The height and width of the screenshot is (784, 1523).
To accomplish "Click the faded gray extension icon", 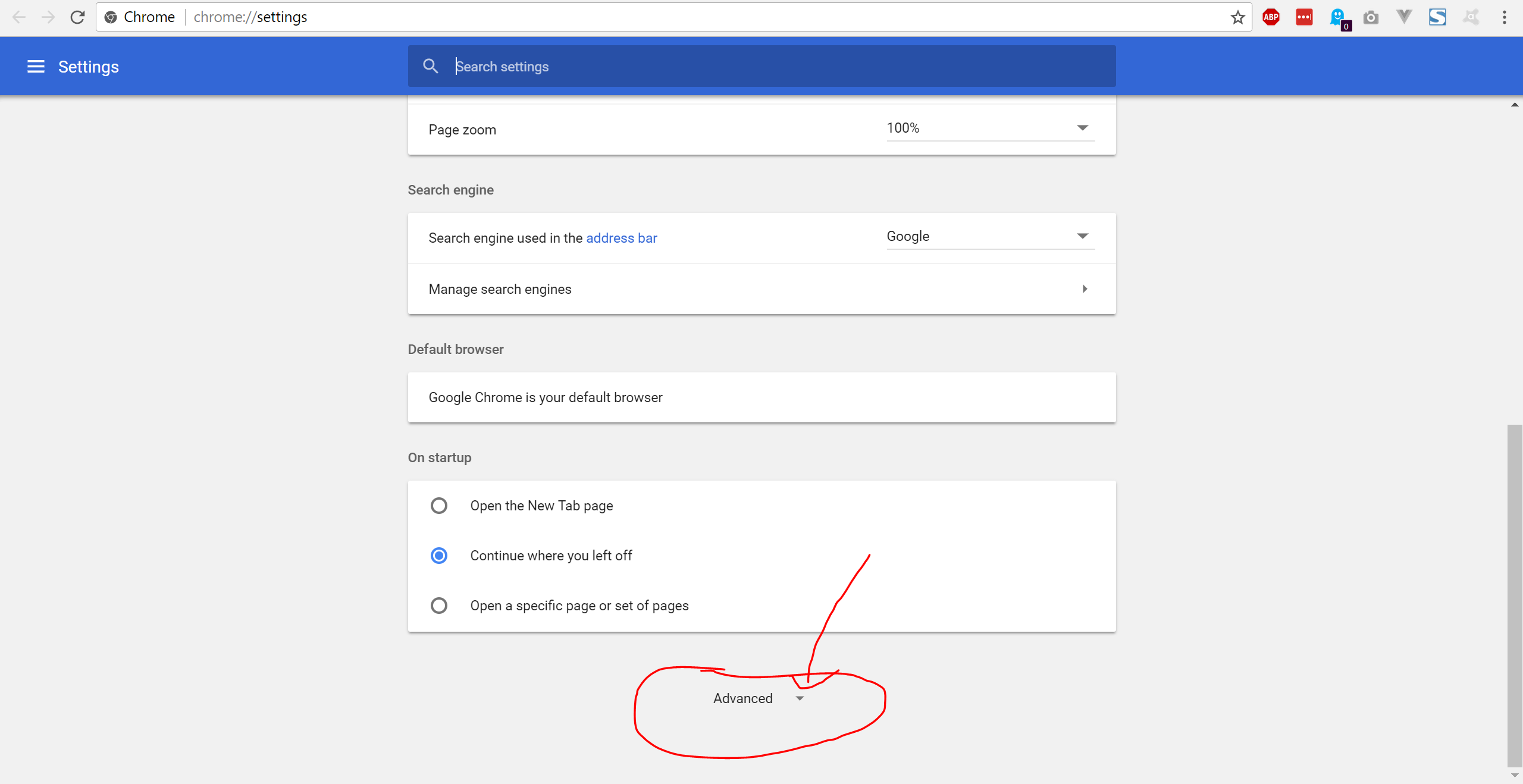I will point(1471,17).
